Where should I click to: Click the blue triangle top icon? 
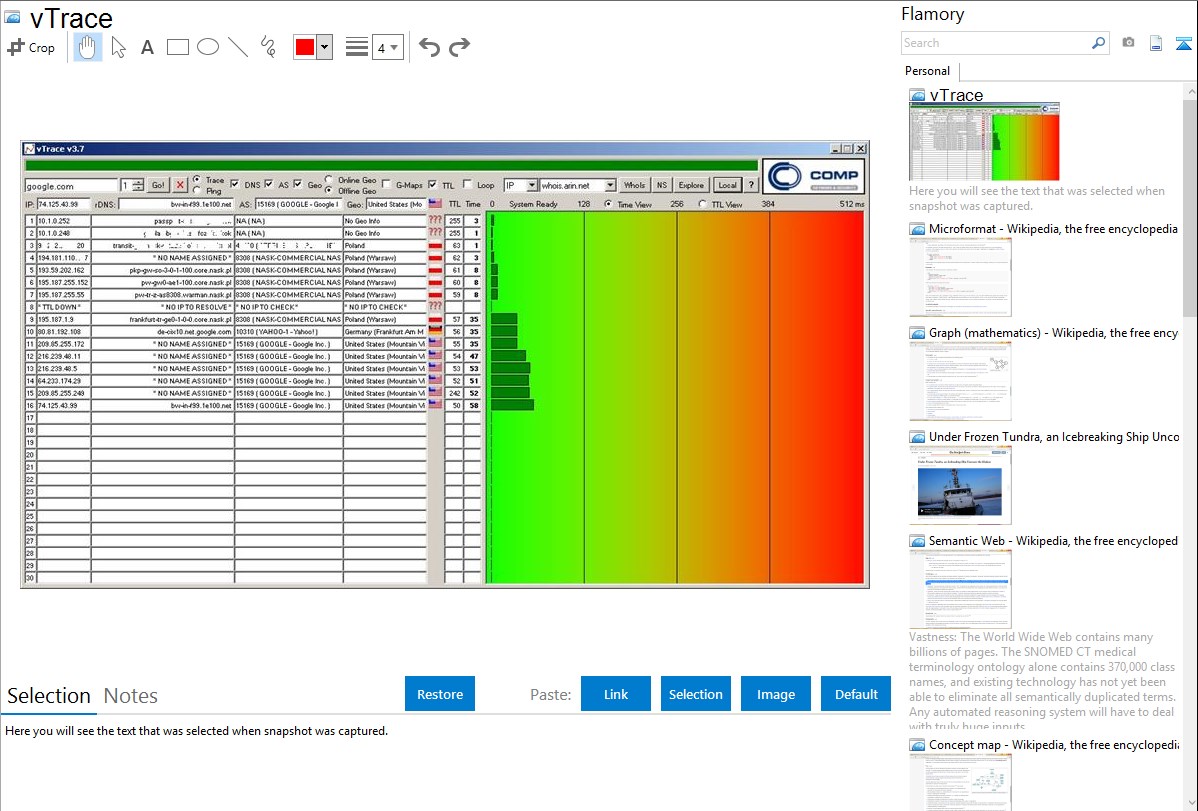point(1183,43)
